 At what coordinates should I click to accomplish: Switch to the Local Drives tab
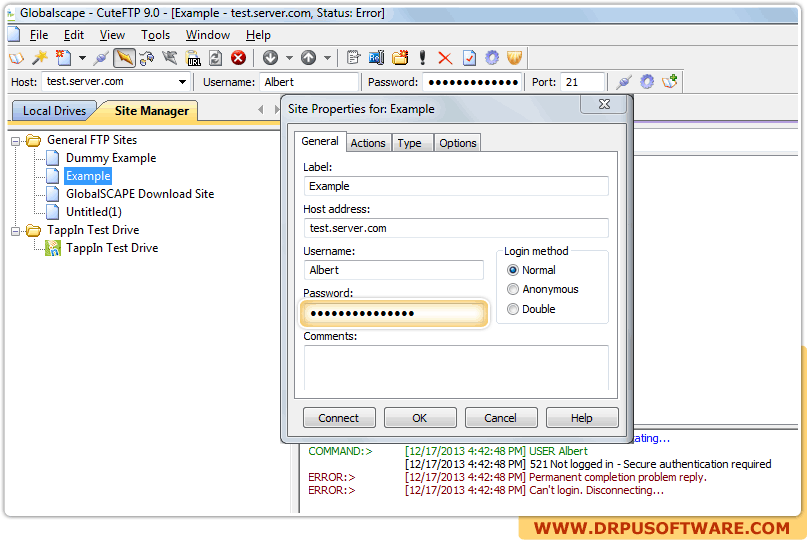54,111
